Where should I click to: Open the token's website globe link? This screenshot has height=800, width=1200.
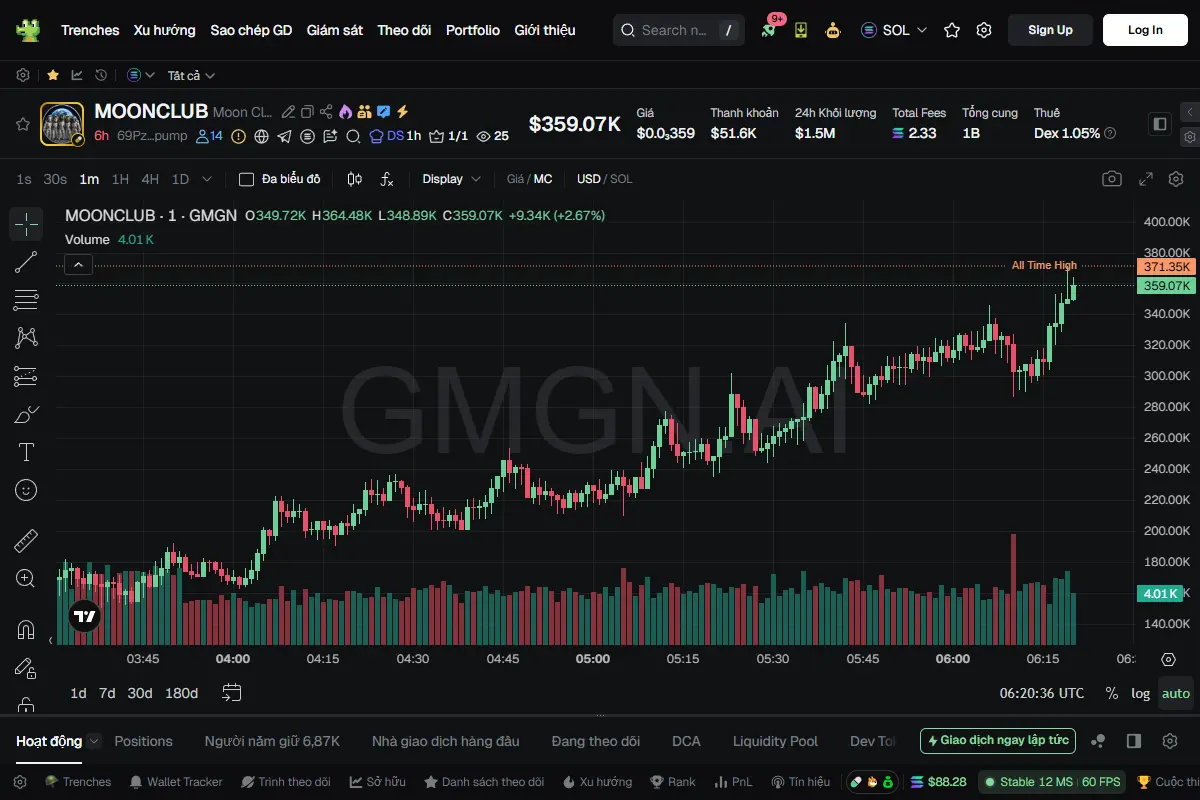point(262,136)
